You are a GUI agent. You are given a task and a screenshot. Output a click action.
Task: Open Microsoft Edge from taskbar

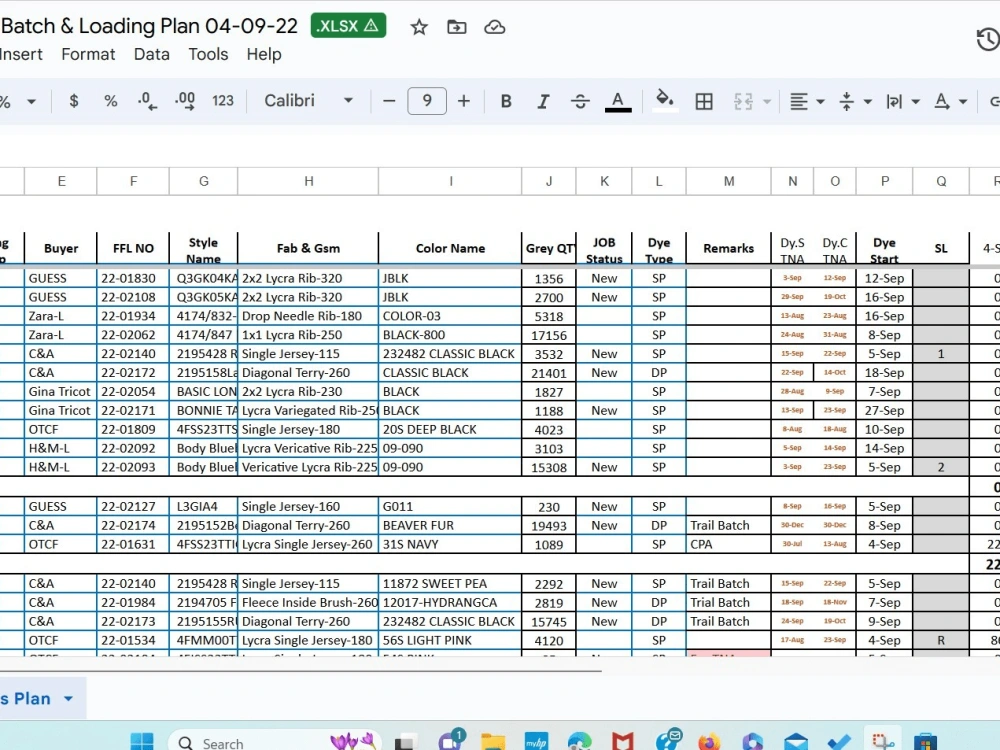click(579, 742)
